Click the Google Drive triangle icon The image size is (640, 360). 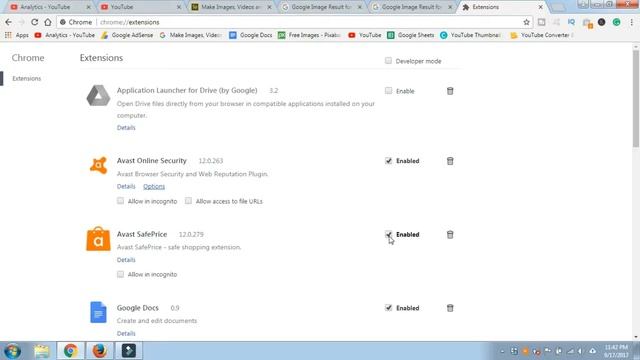tap(98, 96)
